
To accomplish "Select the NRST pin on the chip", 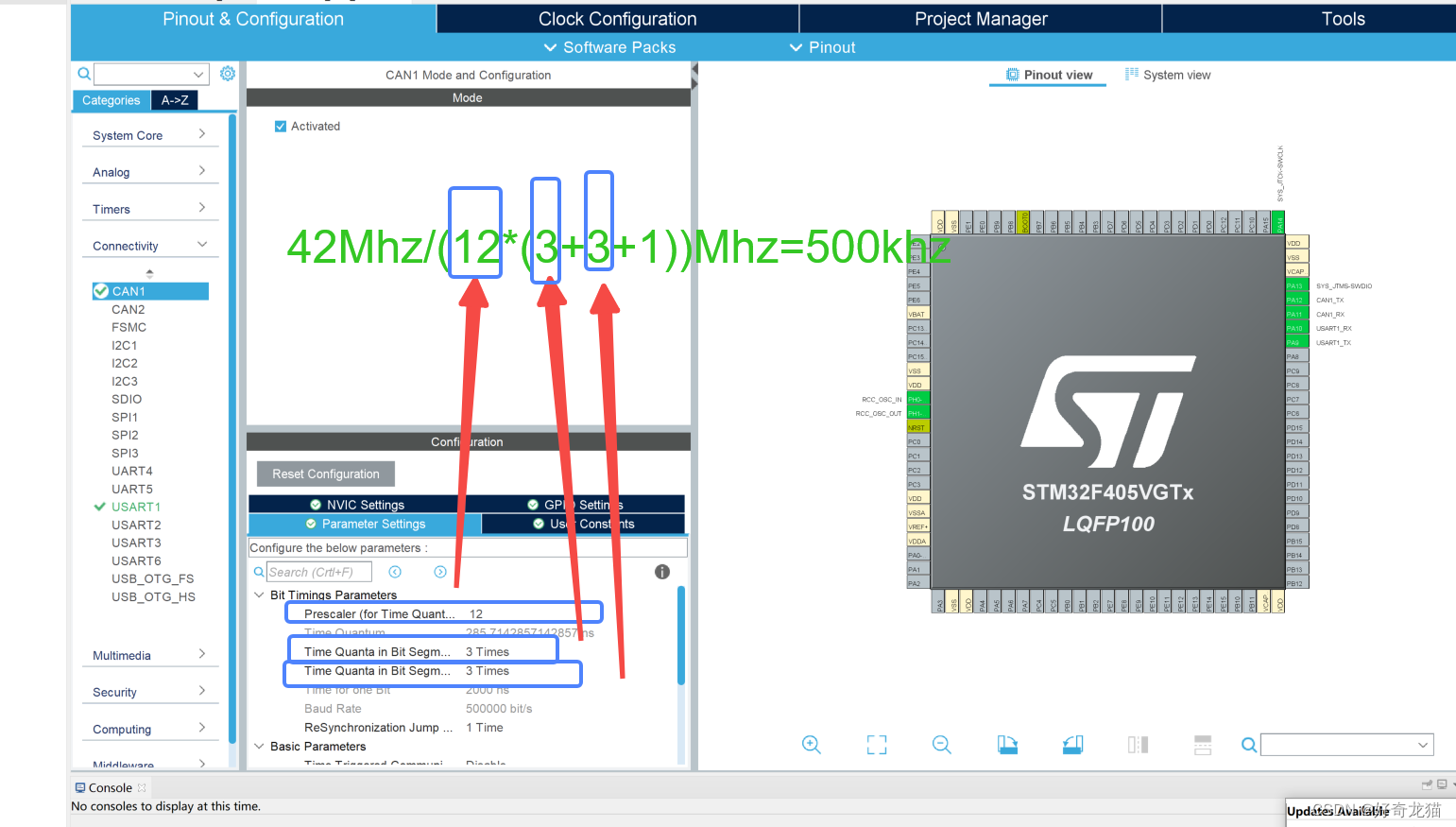I will coord(918,427).
